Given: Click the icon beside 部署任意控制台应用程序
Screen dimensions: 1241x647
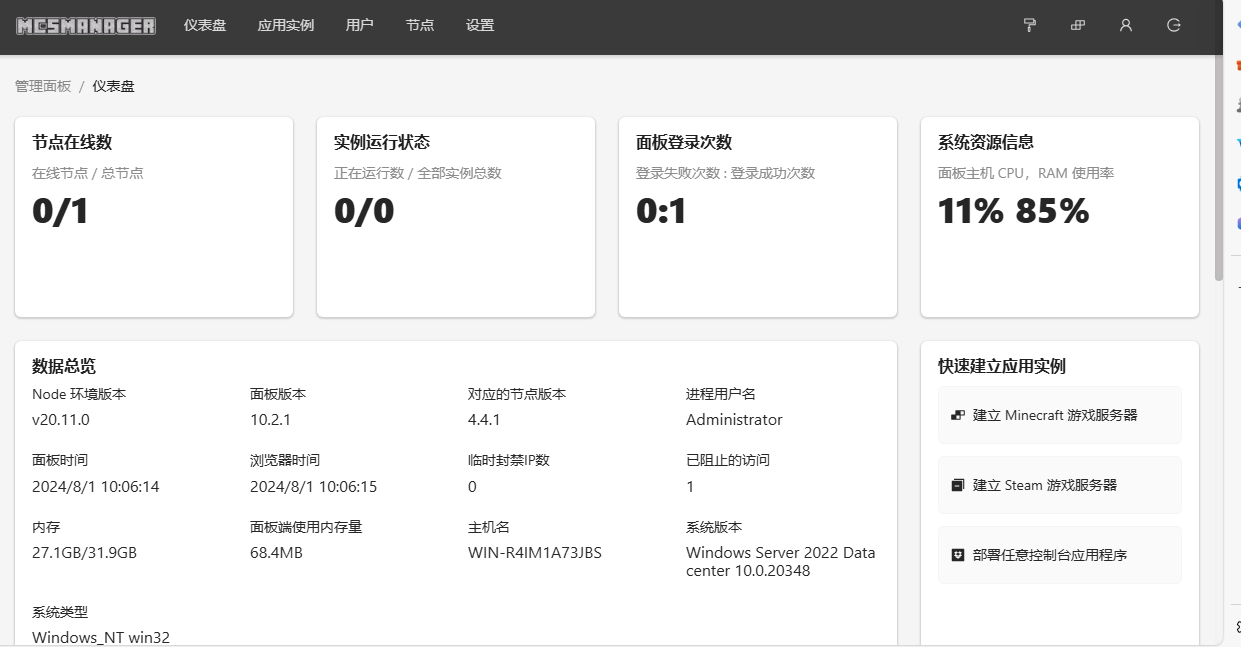Looking at the screenshot, I should 957,555.
